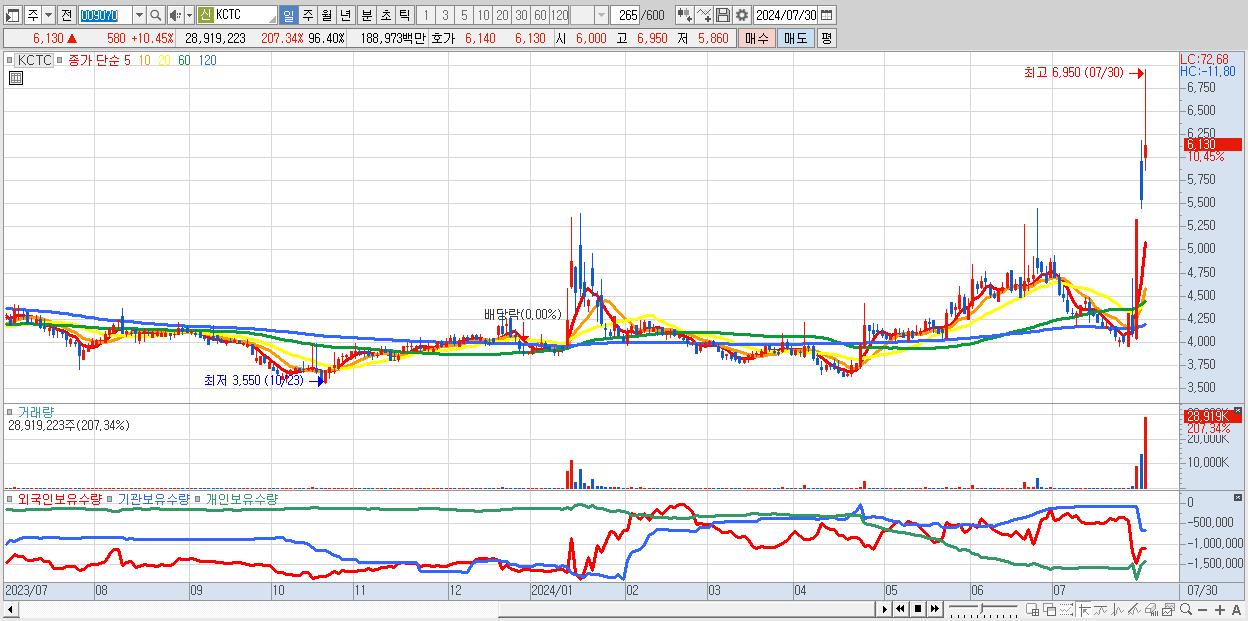Click the left scroll arrow of chart scrollbar

[x=9, y=609]
